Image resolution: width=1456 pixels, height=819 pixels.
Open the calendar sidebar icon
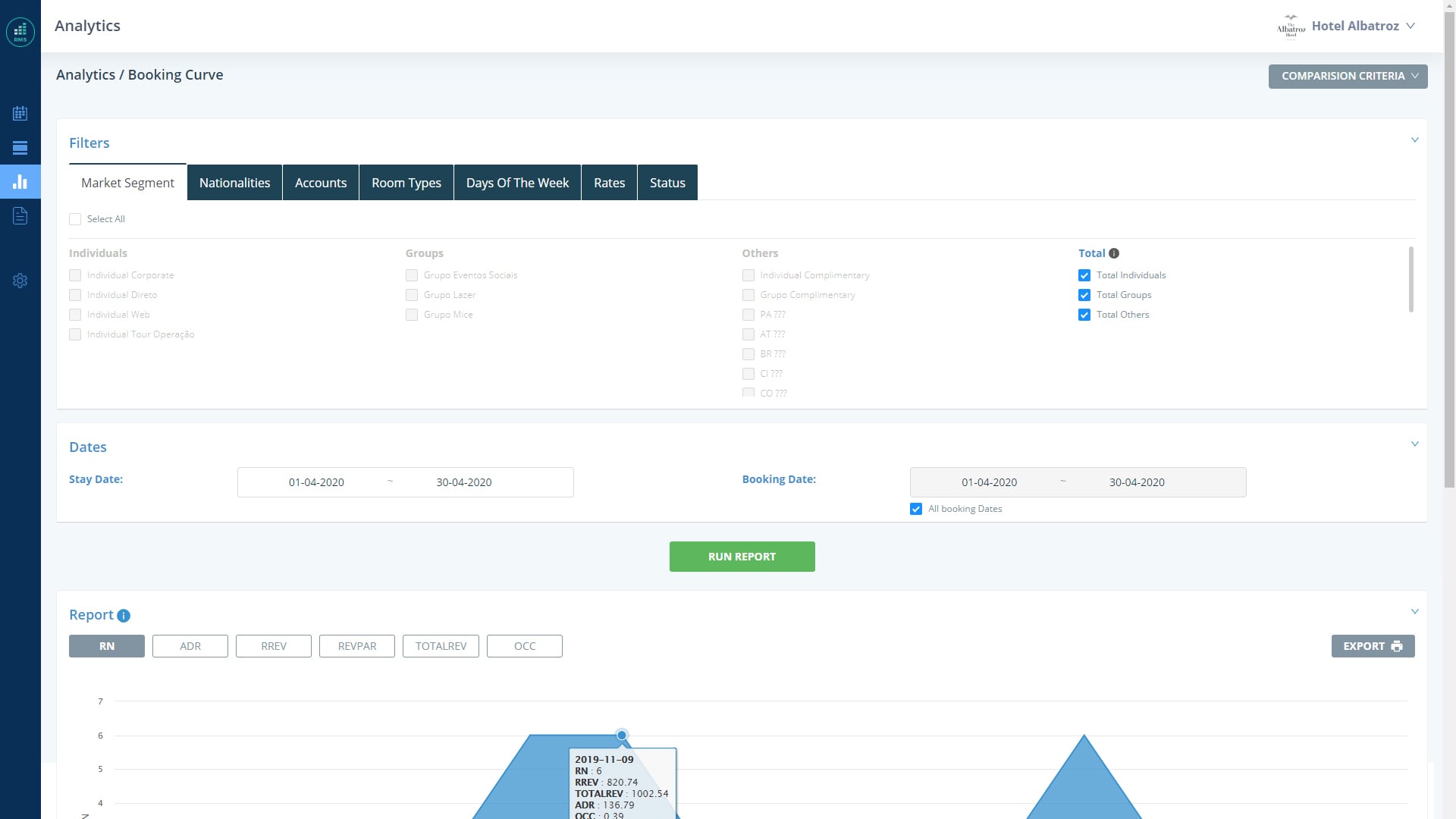tap(20, 114)
